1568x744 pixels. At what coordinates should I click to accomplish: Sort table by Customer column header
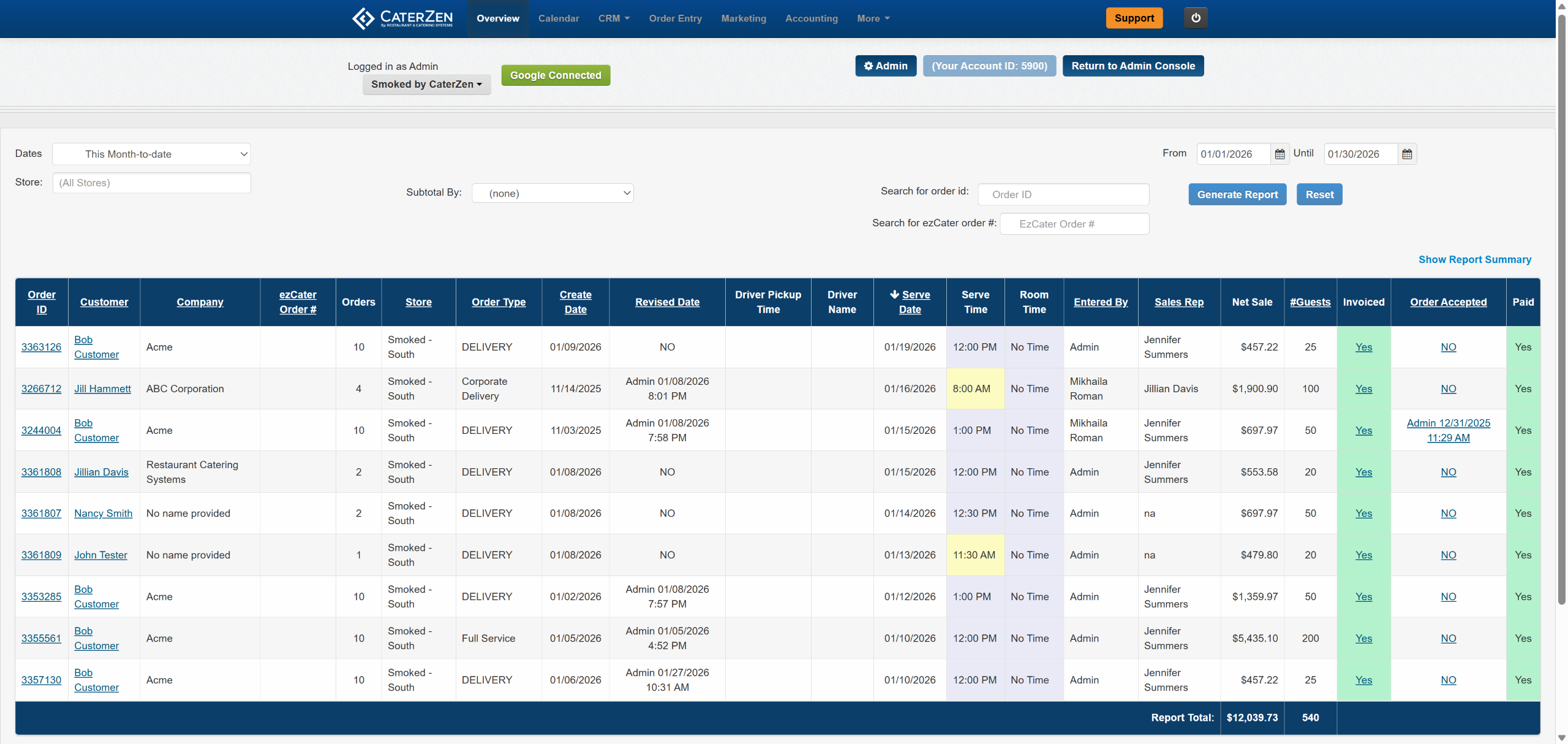point(104,302)
